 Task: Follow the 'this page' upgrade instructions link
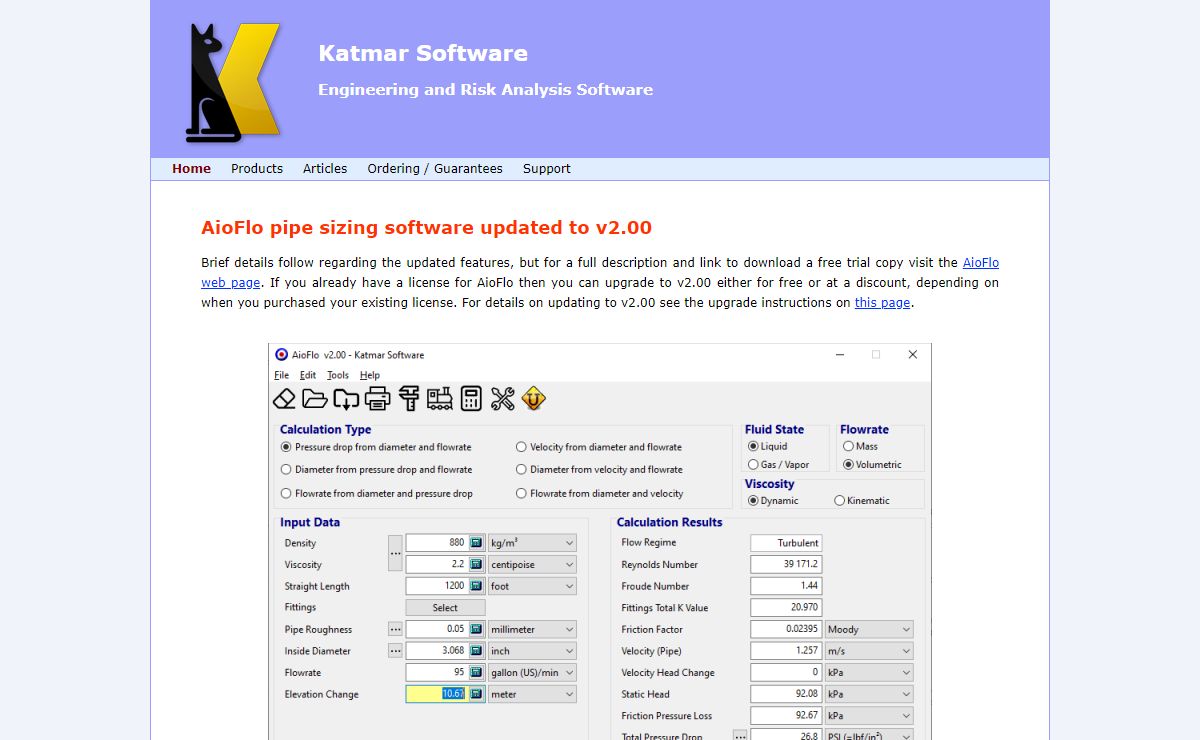click(882, 303)
